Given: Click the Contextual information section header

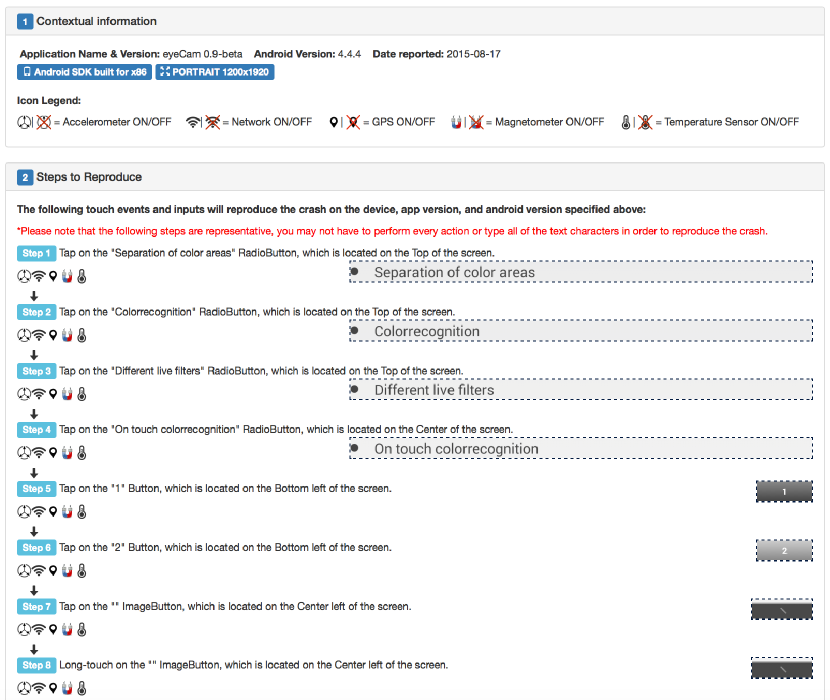Looking at the screenshot, I should pos(96,21).
